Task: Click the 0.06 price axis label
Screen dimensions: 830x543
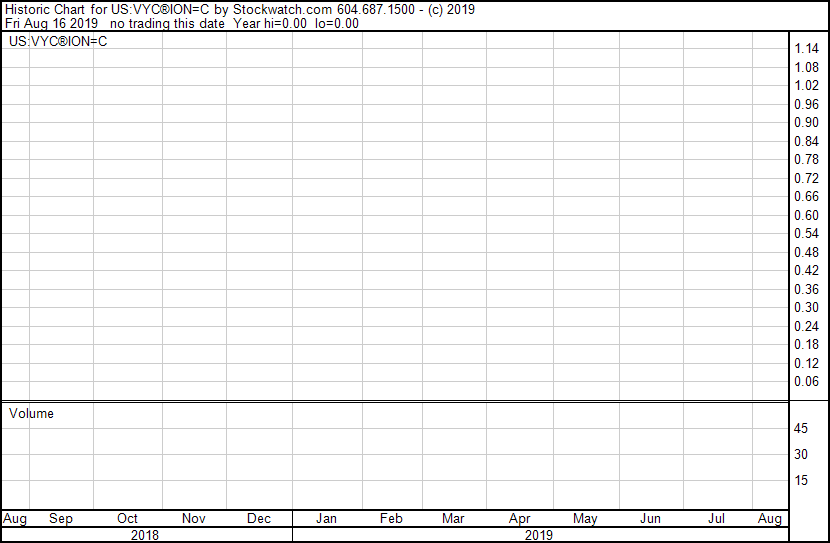Action: pos(806,382)
